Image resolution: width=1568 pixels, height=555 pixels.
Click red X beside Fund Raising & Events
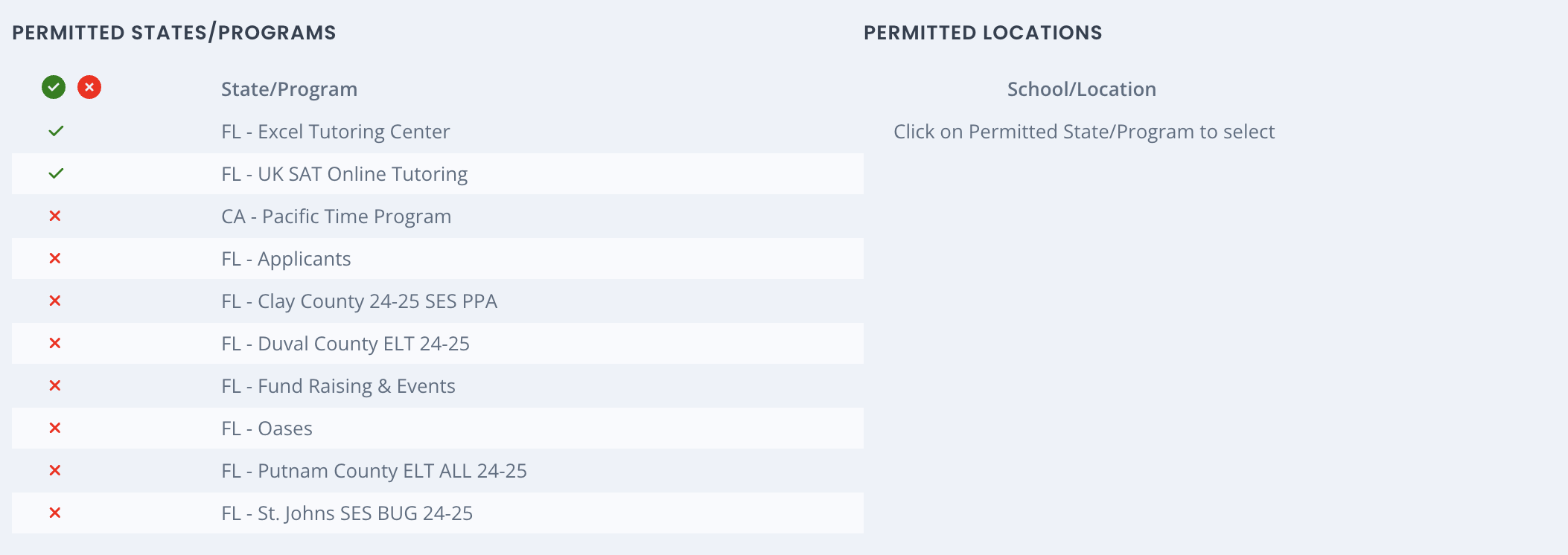(x=55, y=386)
